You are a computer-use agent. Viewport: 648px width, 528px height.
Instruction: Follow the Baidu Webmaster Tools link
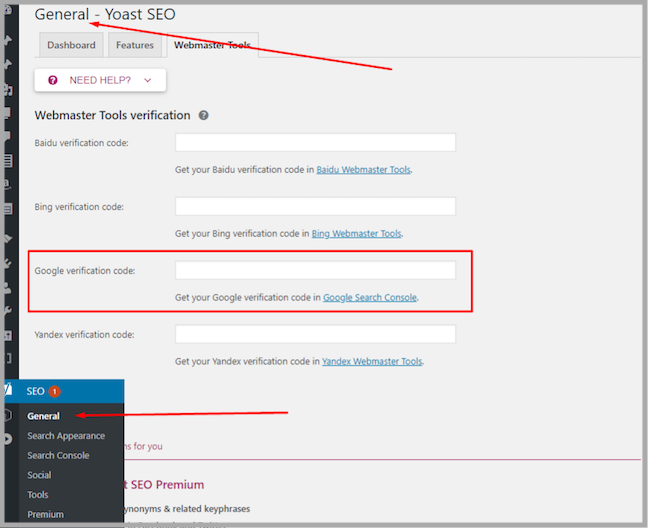[364, 170]
